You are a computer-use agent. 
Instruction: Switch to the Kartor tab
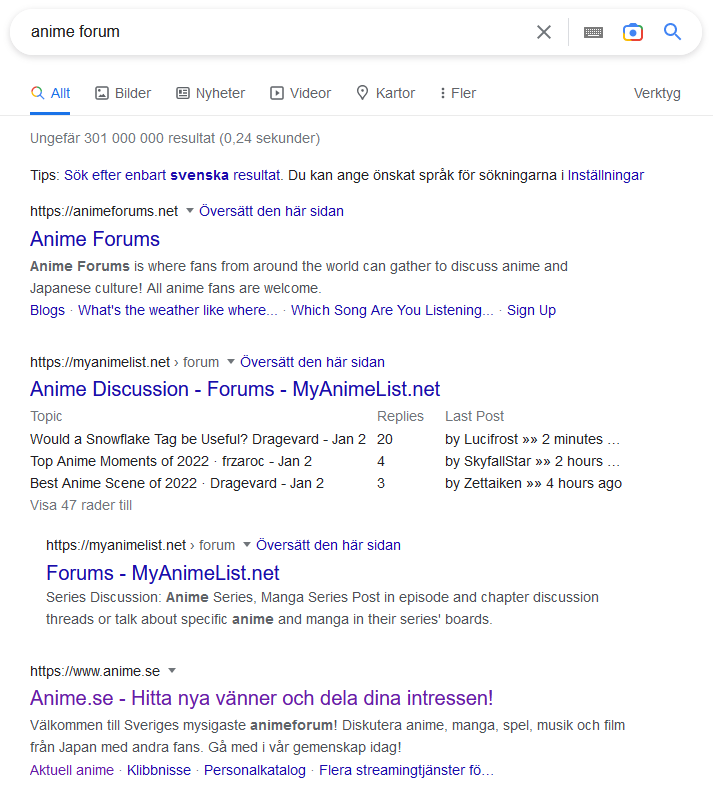[x=385, y=93]
